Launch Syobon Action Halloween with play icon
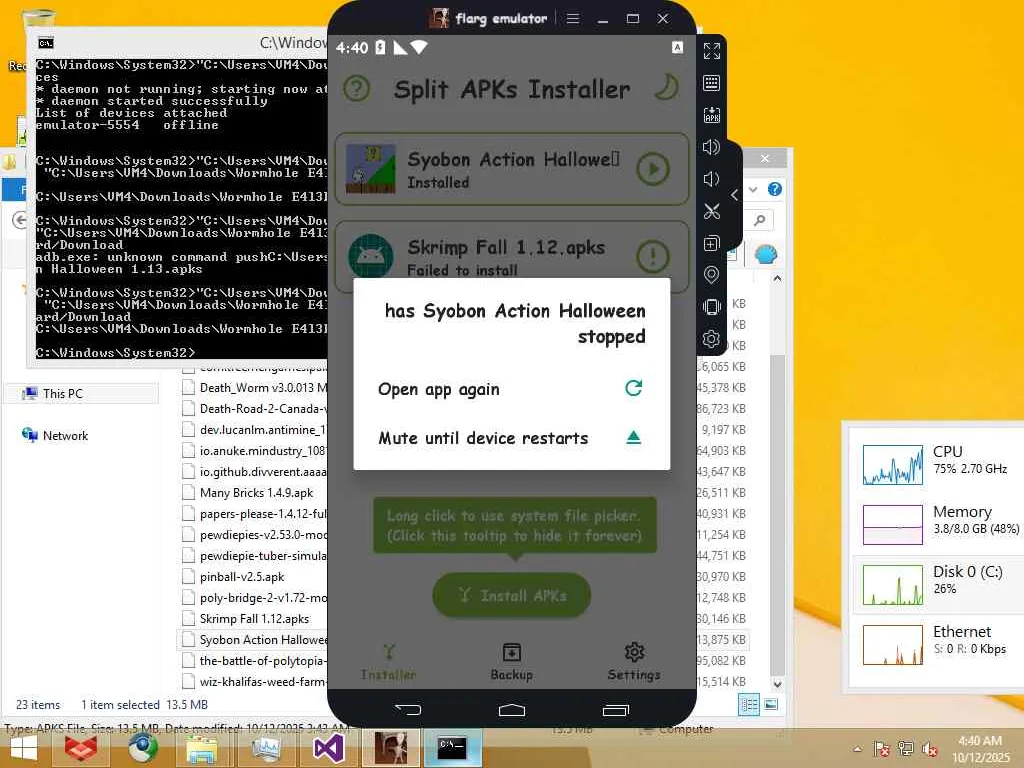1024x768 pixels. coord(652,169)
